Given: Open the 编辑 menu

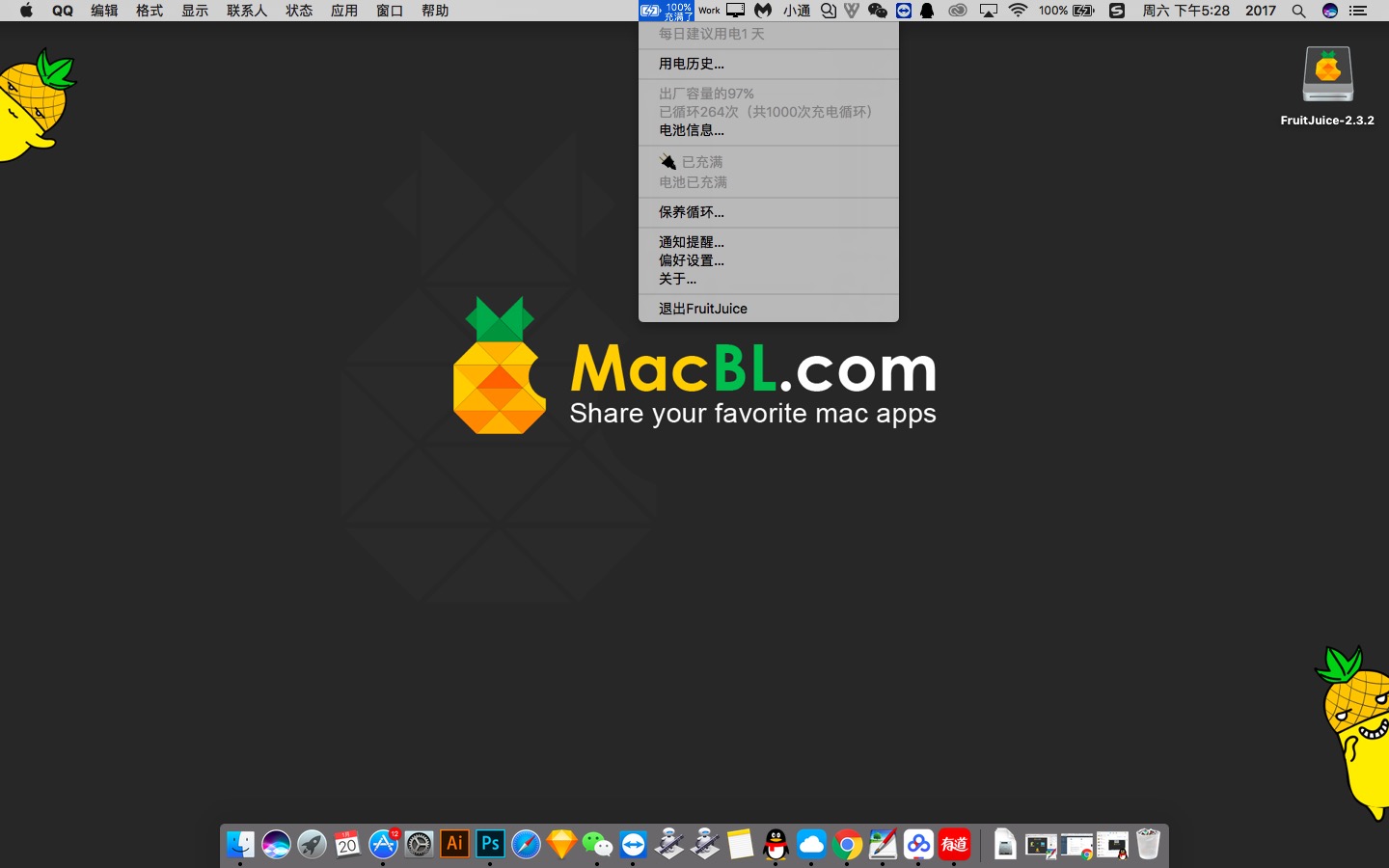Looking at the screenshot, I should click(x=104, y=11).
